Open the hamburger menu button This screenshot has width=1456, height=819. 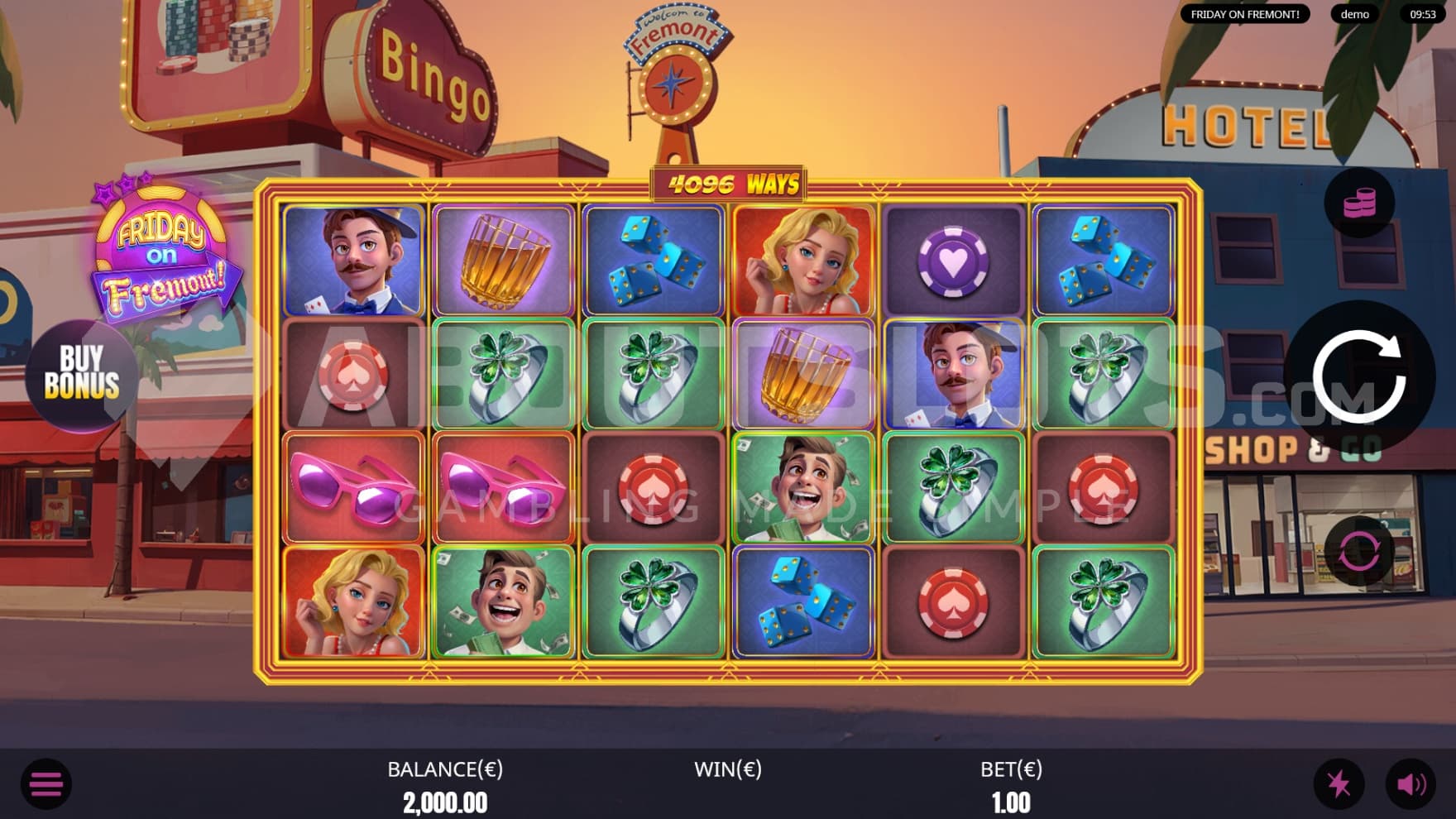click(x=46, y=783)
